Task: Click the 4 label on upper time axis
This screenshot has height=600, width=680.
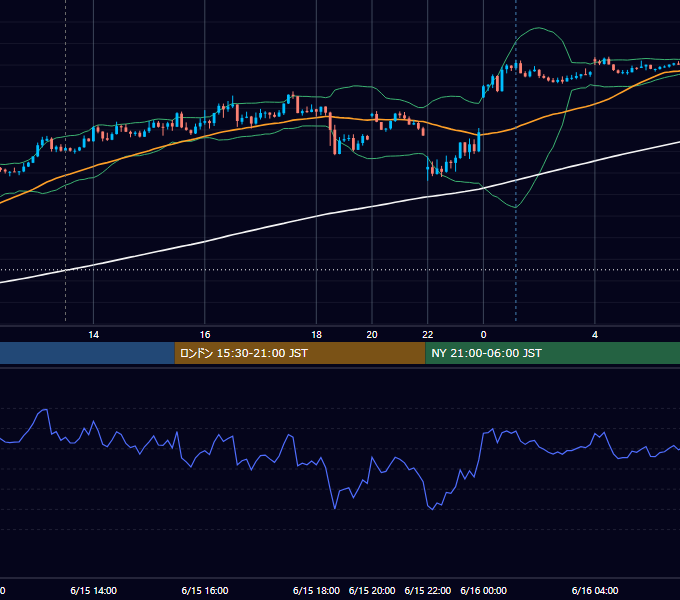Action: coord(595,335)
